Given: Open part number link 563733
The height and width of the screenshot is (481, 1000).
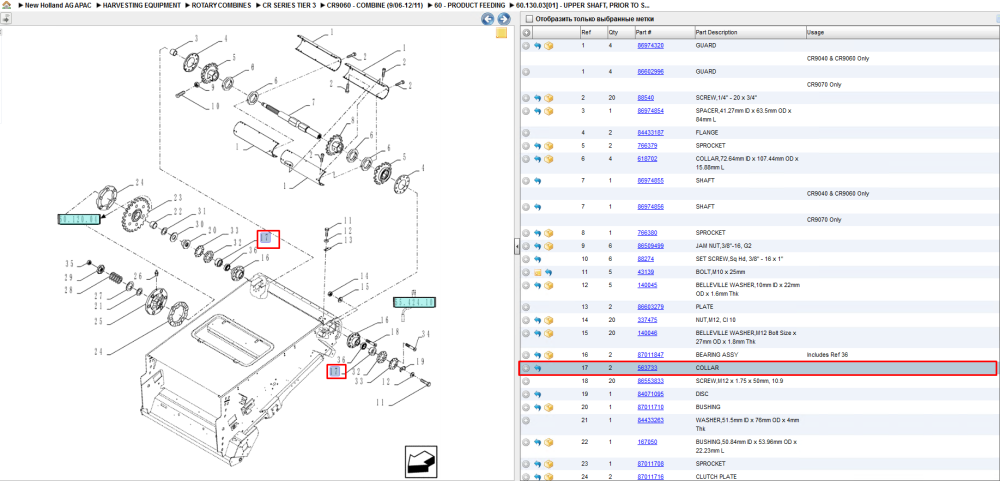Looking at the screenshot, I should [x=647, y=368].
